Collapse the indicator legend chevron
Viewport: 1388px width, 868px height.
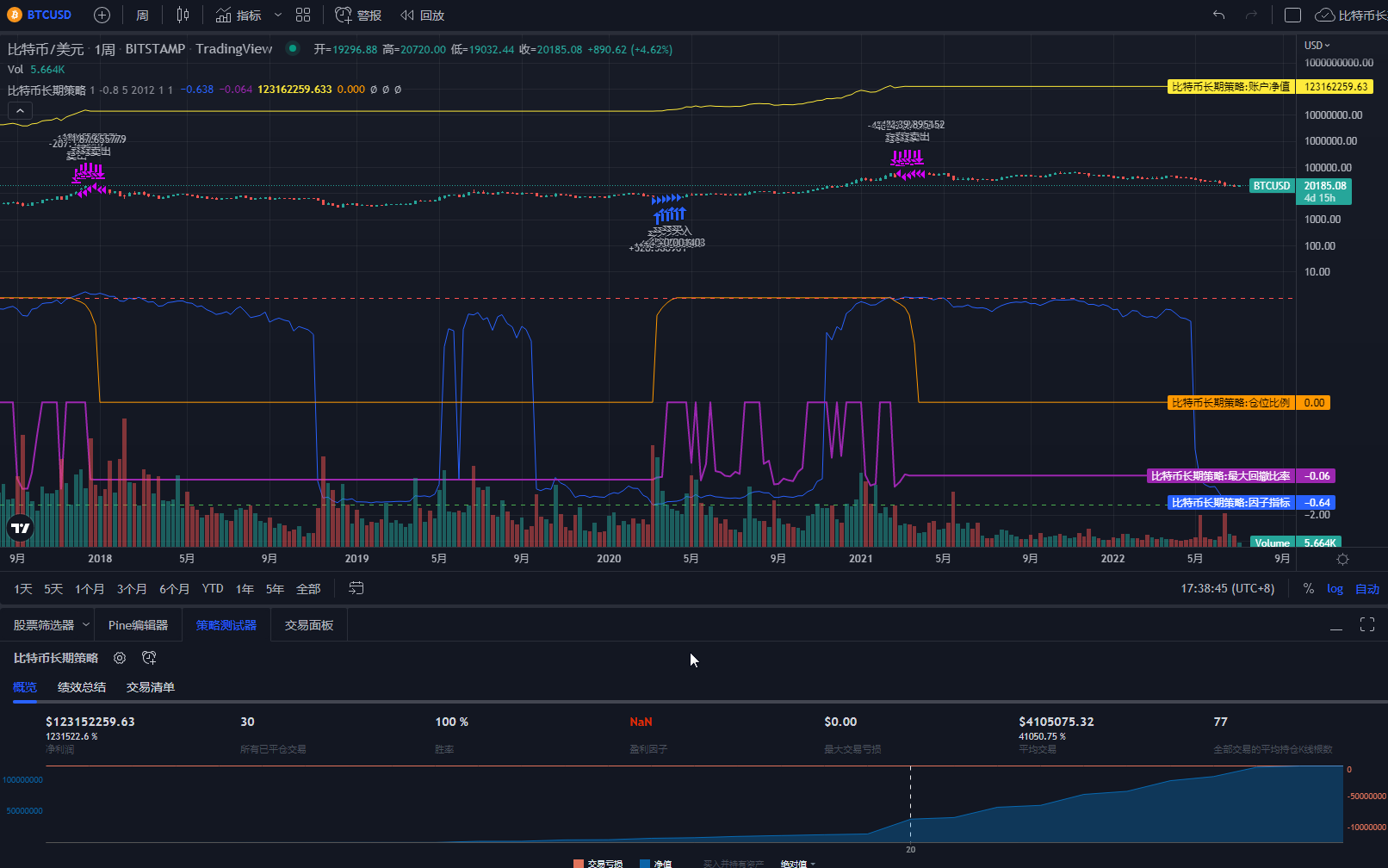pos(20,110)
